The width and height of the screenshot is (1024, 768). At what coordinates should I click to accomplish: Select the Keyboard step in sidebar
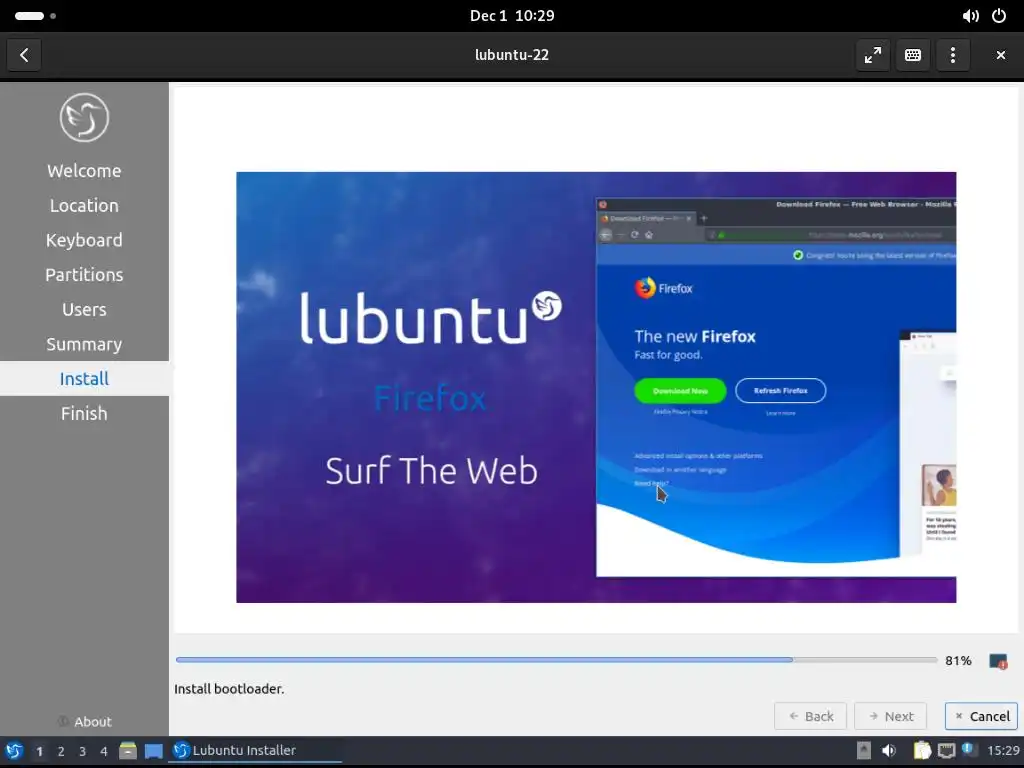pos(84,240)
